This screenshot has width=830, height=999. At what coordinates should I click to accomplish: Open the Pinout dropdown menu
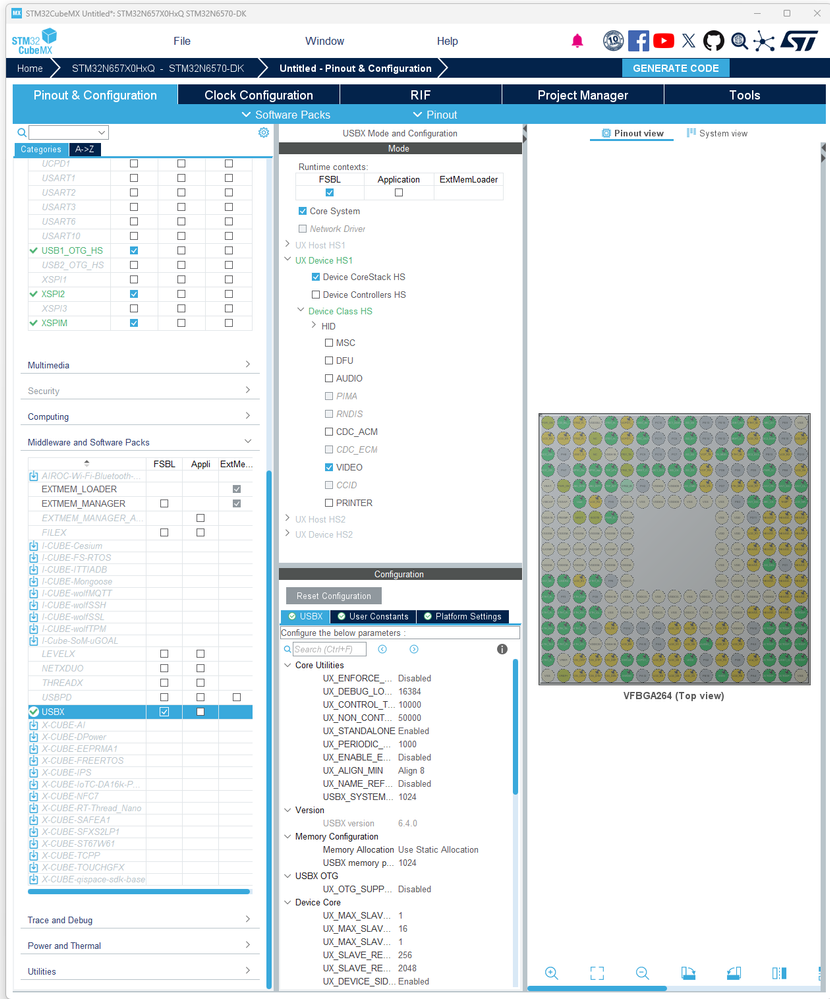pyautogui.click(x=435, y=115)
